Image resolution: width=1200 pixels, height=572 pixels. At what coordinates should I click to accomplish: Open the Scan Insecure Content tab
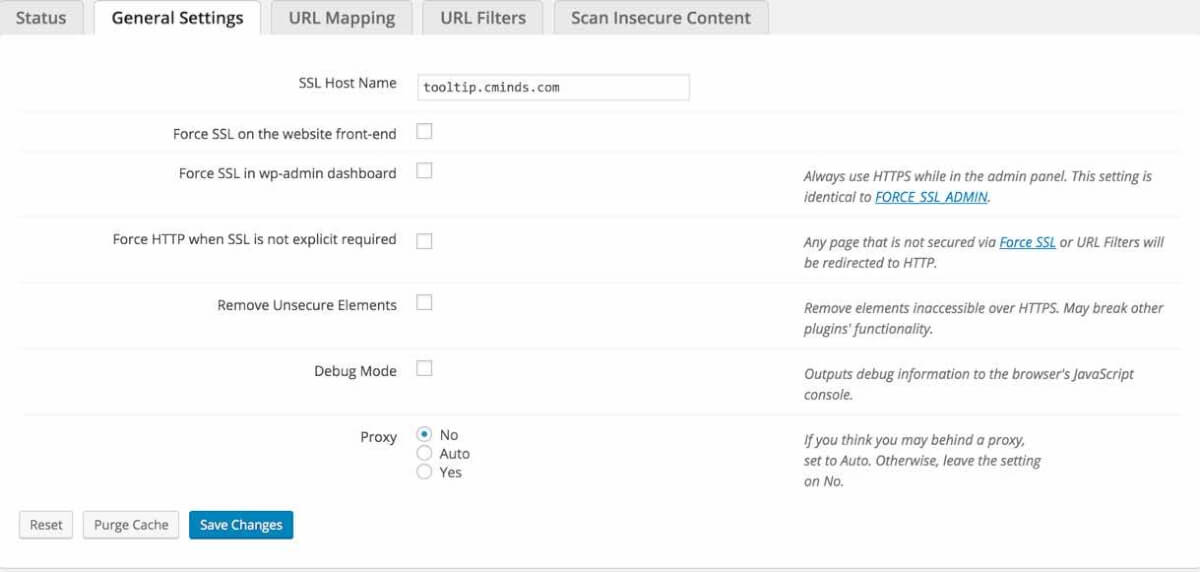[660, 18]
